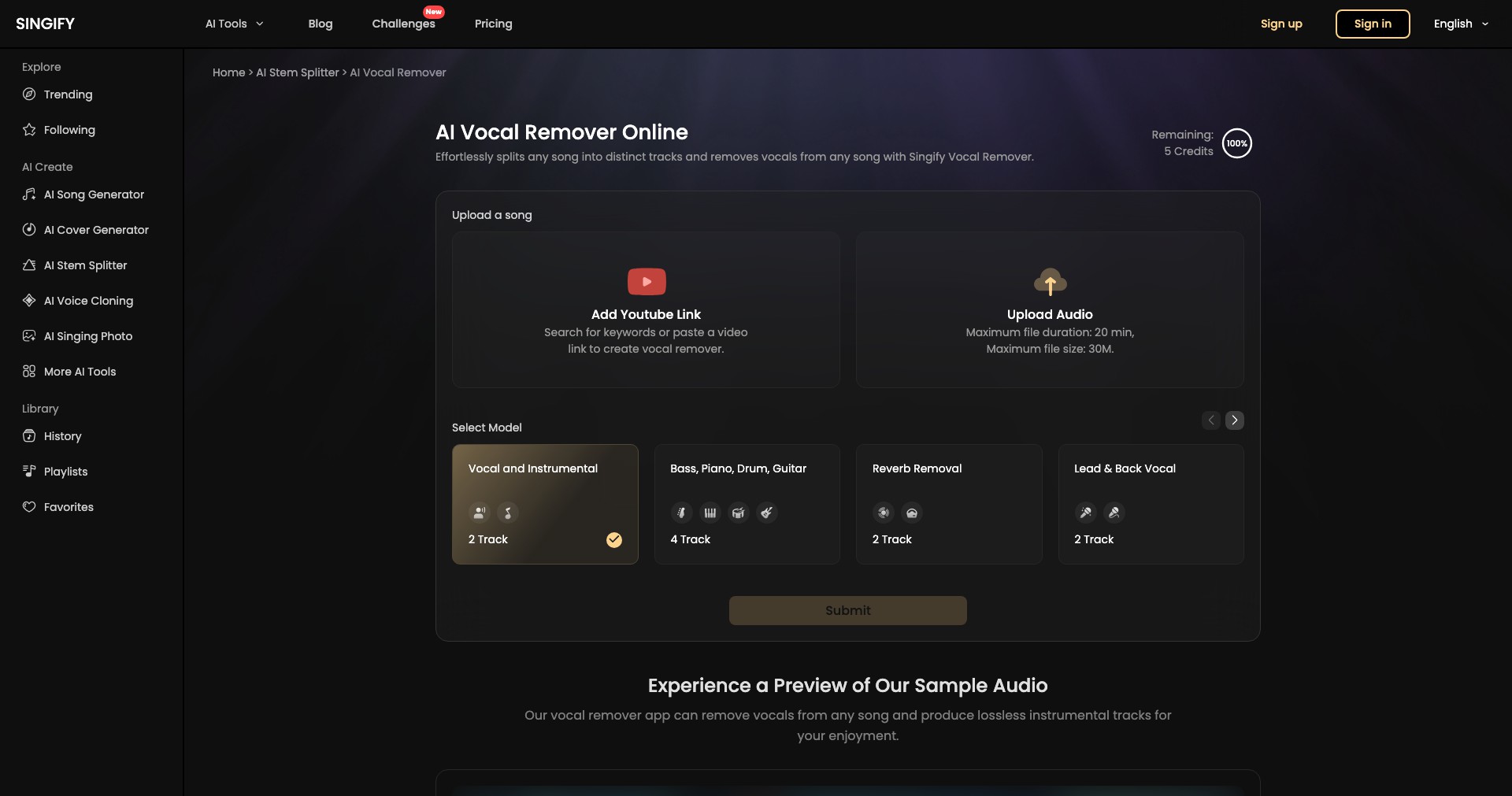Click the AI Voice Cloning diamond icon
Image resolution: width=1512 pixels, height=796 pixels.
(29, 301)
